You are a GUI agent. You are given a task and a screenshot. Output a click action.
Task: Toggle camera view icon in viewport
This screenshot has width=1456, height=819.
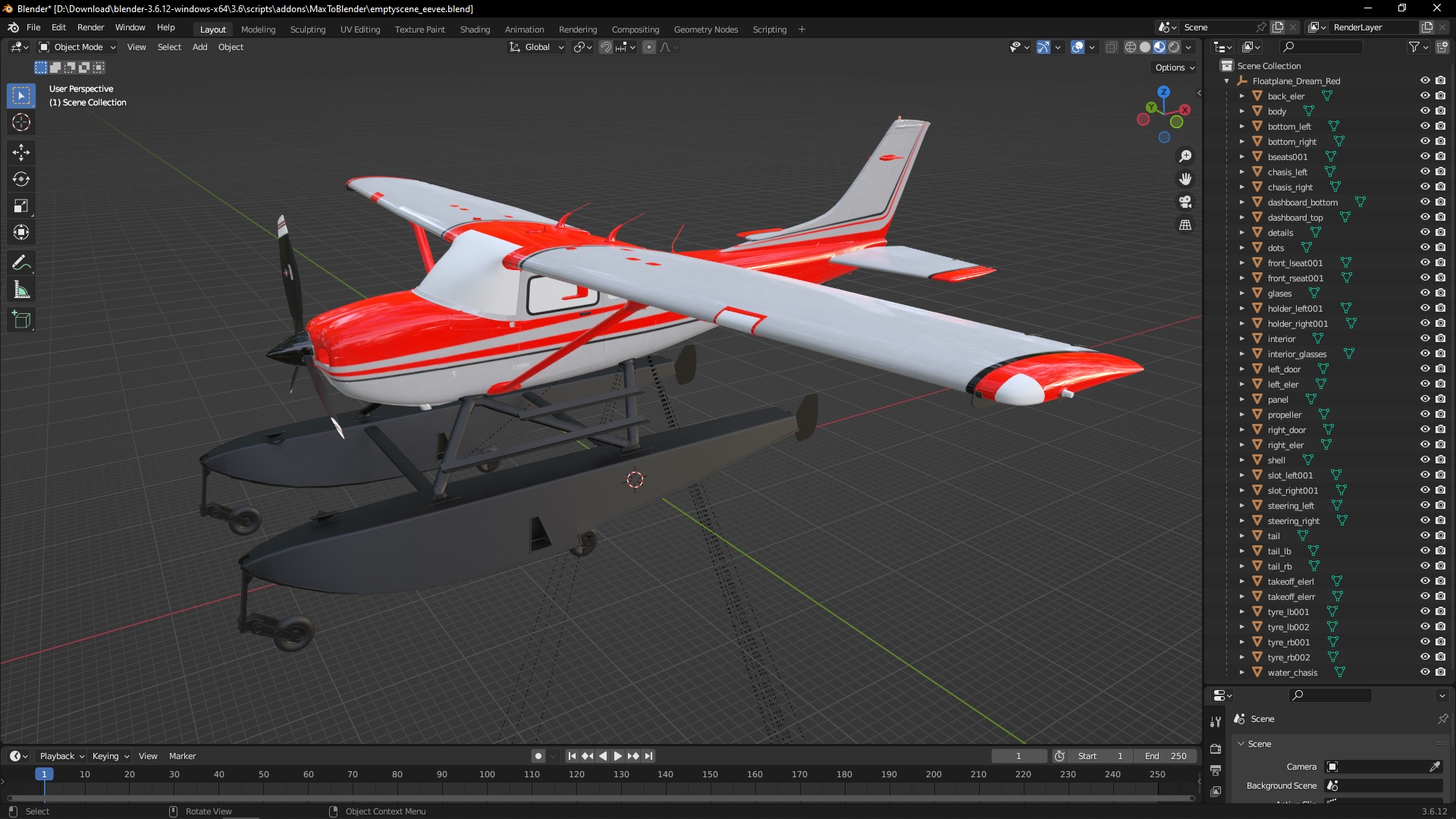pos(1185,202)
